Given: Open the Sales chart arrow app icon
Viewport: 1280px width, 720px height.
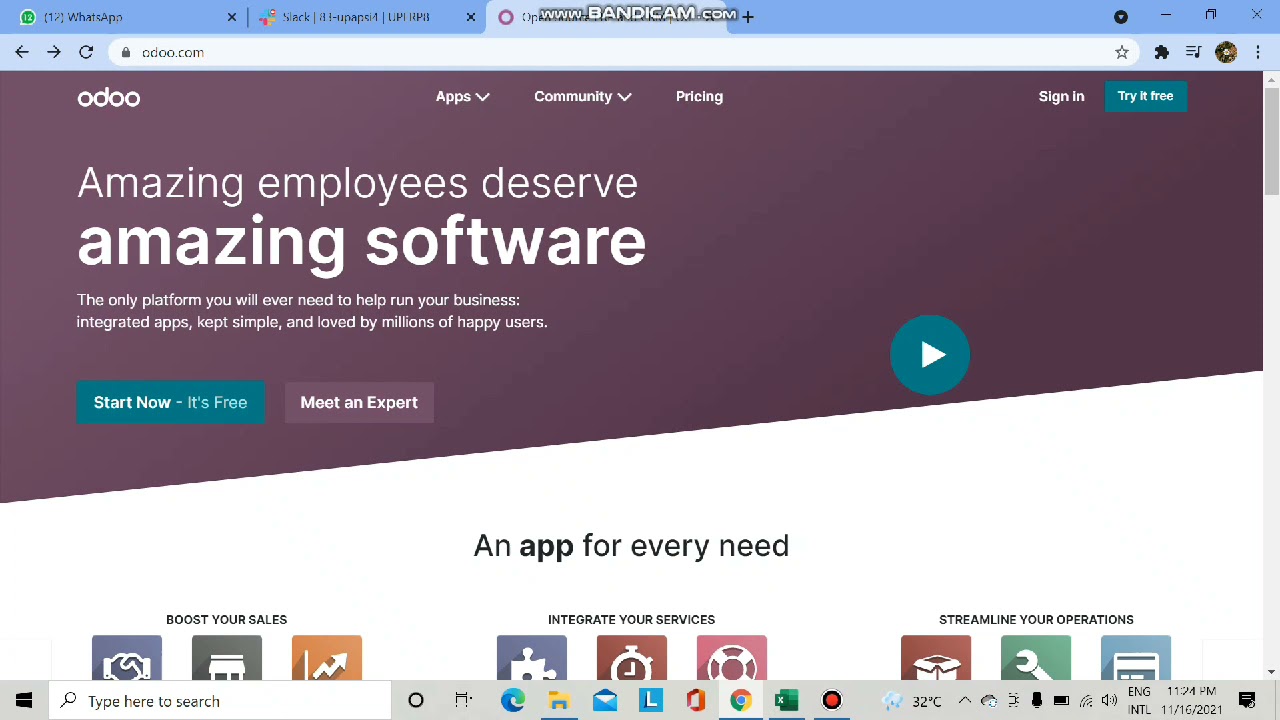Looking at the screenshot, I should [327, 658].
